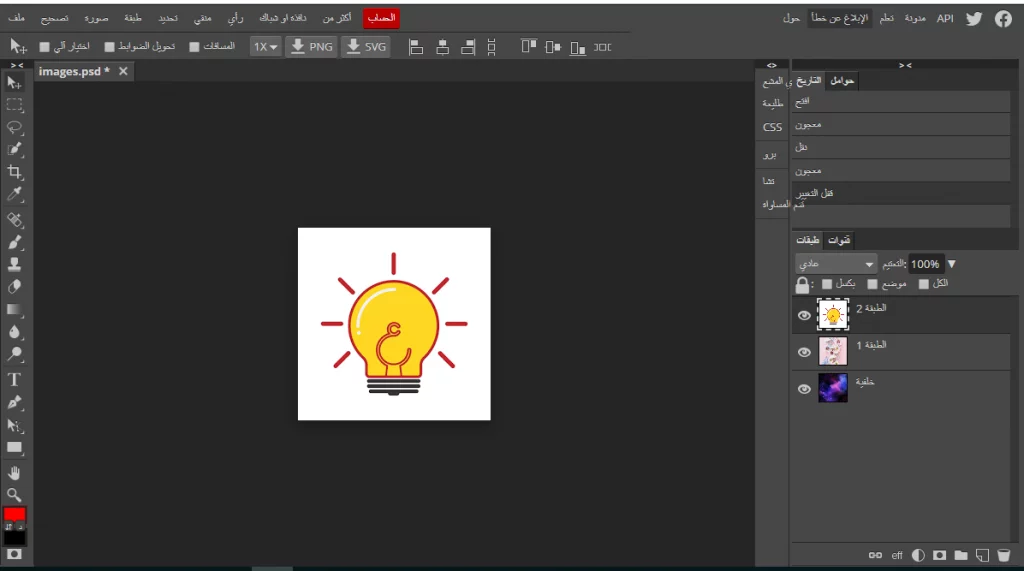Toggle visibility of the خلفية layer
1024x571 pixels.
(x=804, y=389)
